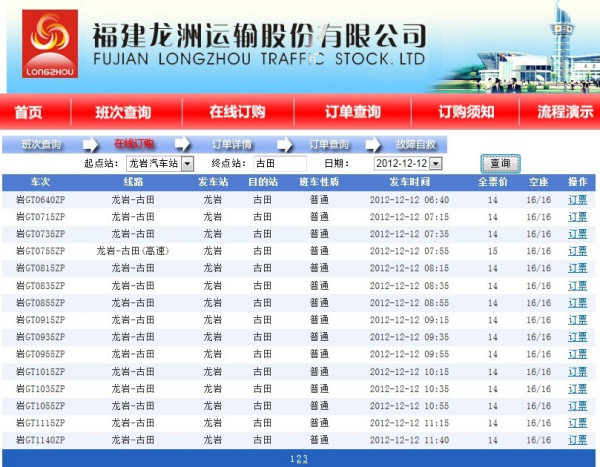Click the 线路 column header
The width and height of the screenshot is (600, 467).
[x=133, y=182]
